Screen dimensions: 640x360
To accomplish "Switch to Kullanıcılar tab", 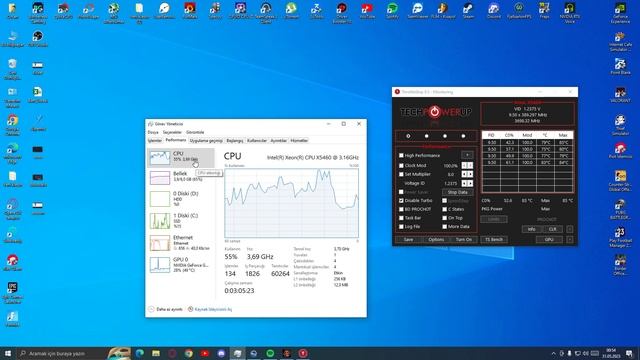I will coord(257,140).
